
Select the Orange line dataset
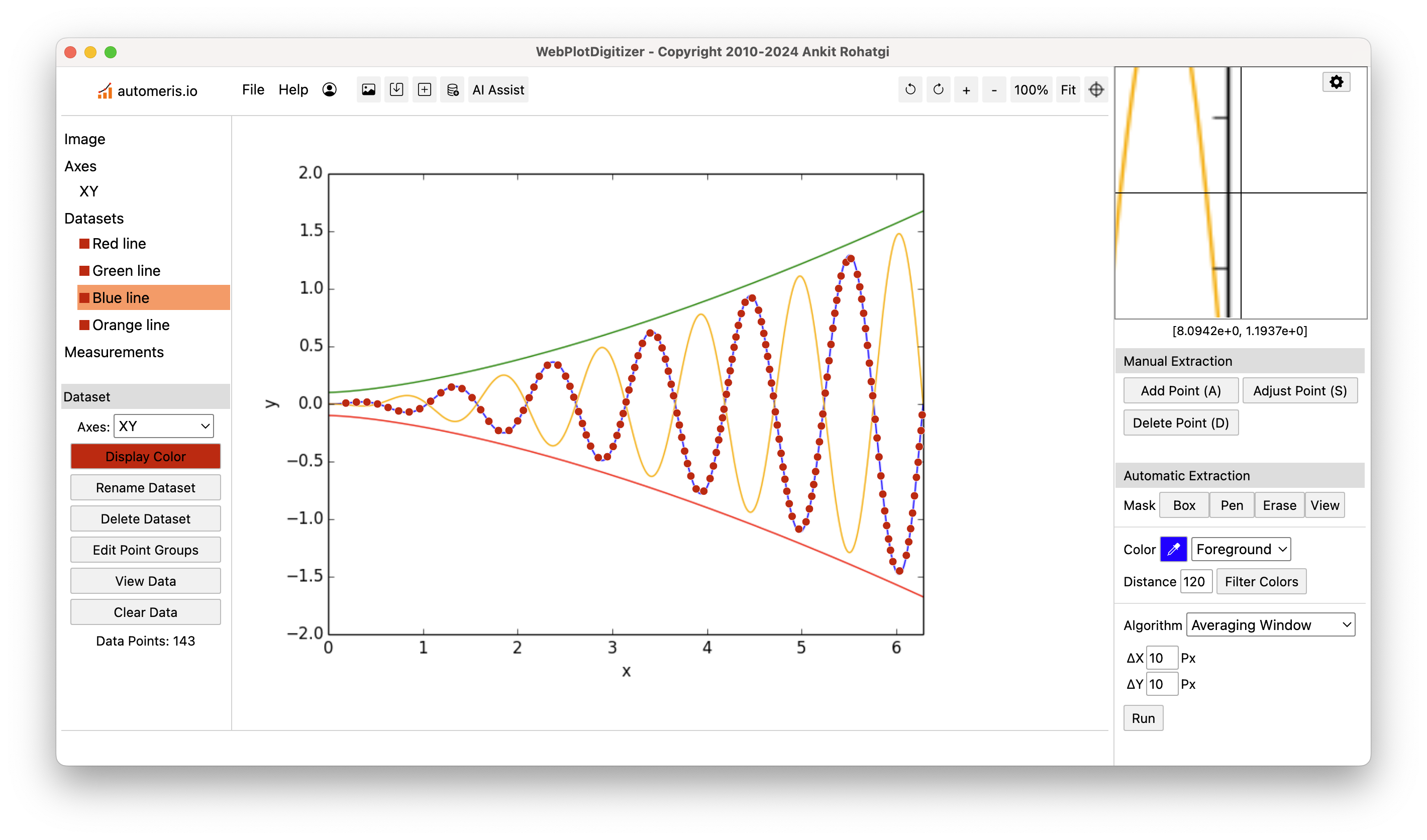tap(131, 323)
